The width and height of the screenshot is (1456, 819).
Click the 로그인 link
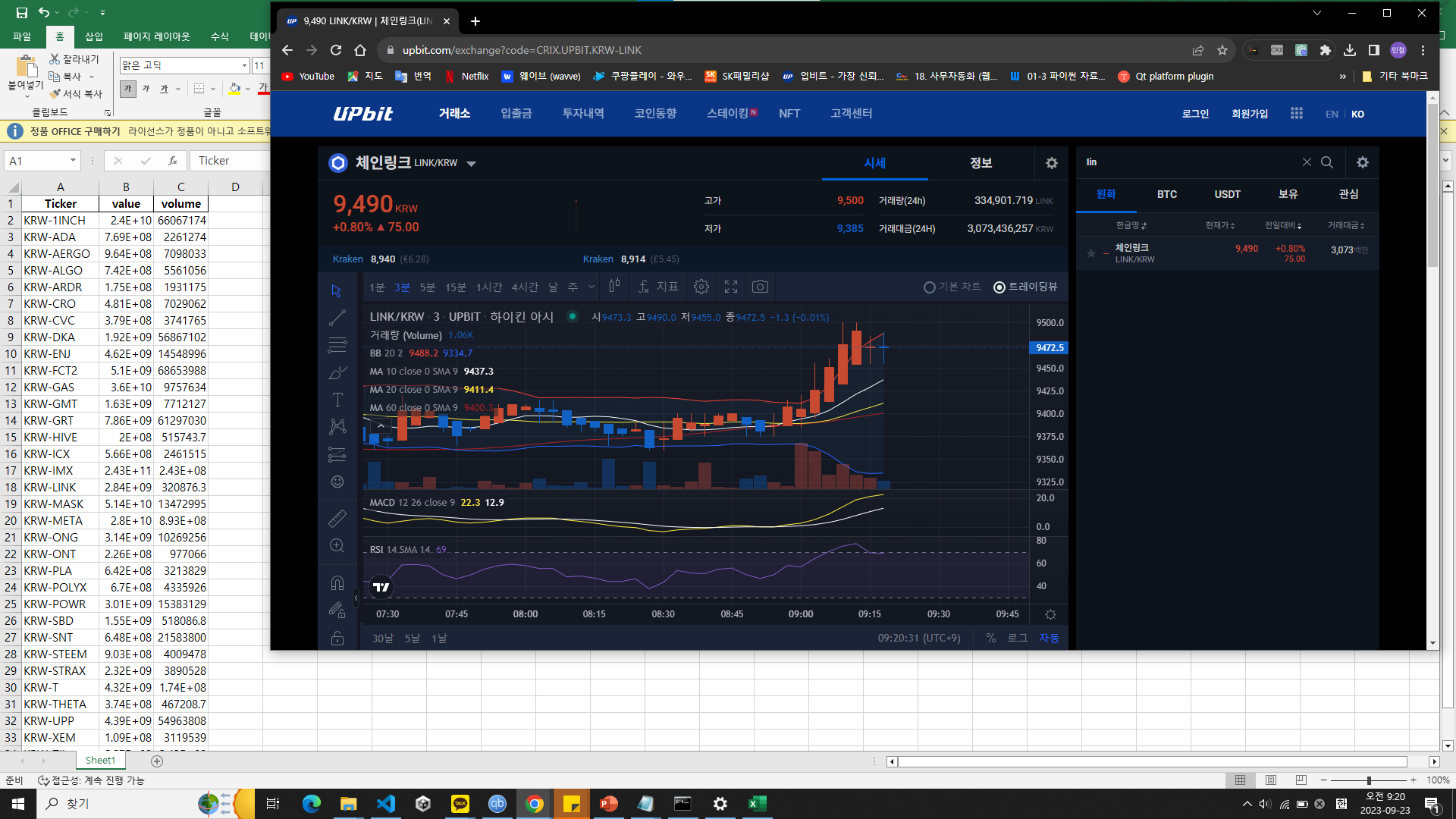(1195, 114)
